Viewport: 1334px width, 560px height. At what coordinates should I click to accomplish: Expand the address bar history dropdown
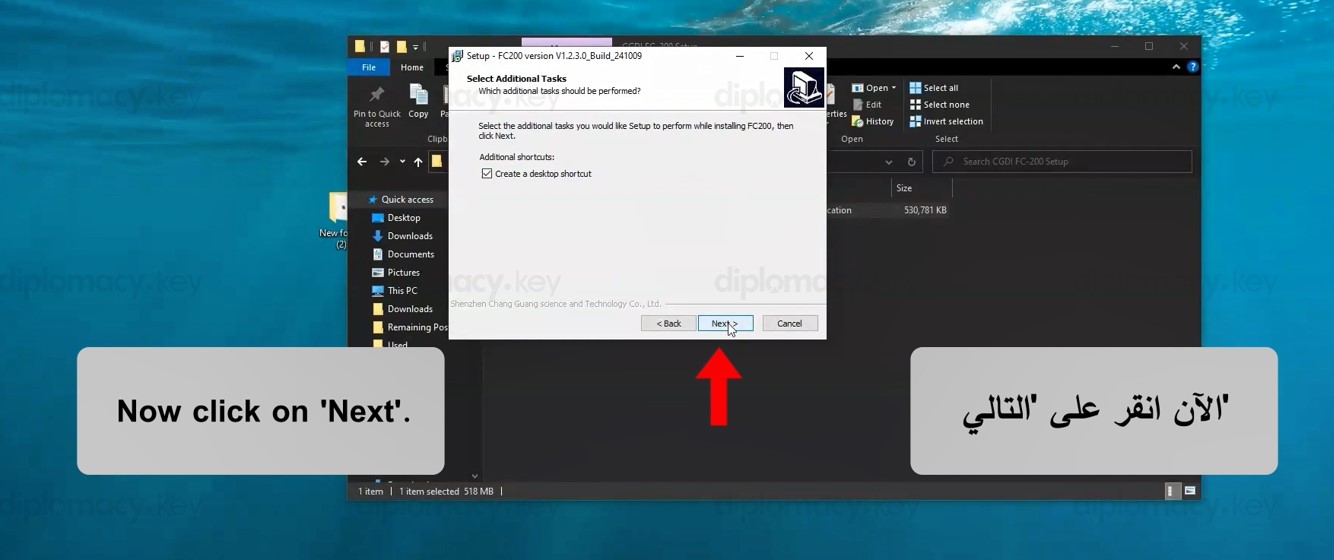click(x=889, y=162)
